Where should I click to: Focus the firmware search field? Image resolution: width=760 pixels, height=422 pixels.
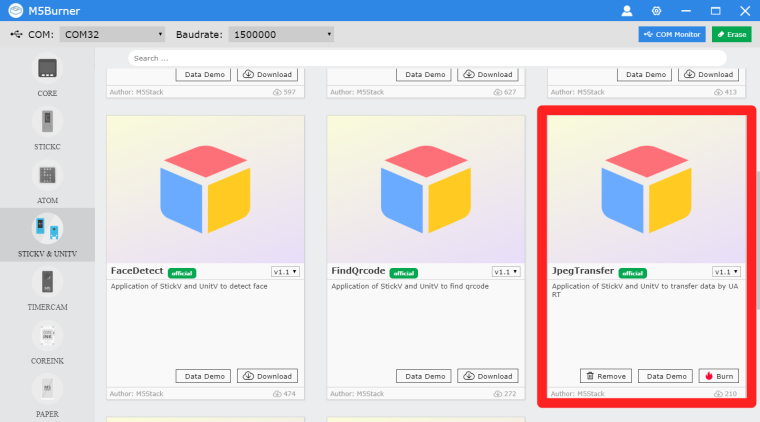(x=427, y=58)
